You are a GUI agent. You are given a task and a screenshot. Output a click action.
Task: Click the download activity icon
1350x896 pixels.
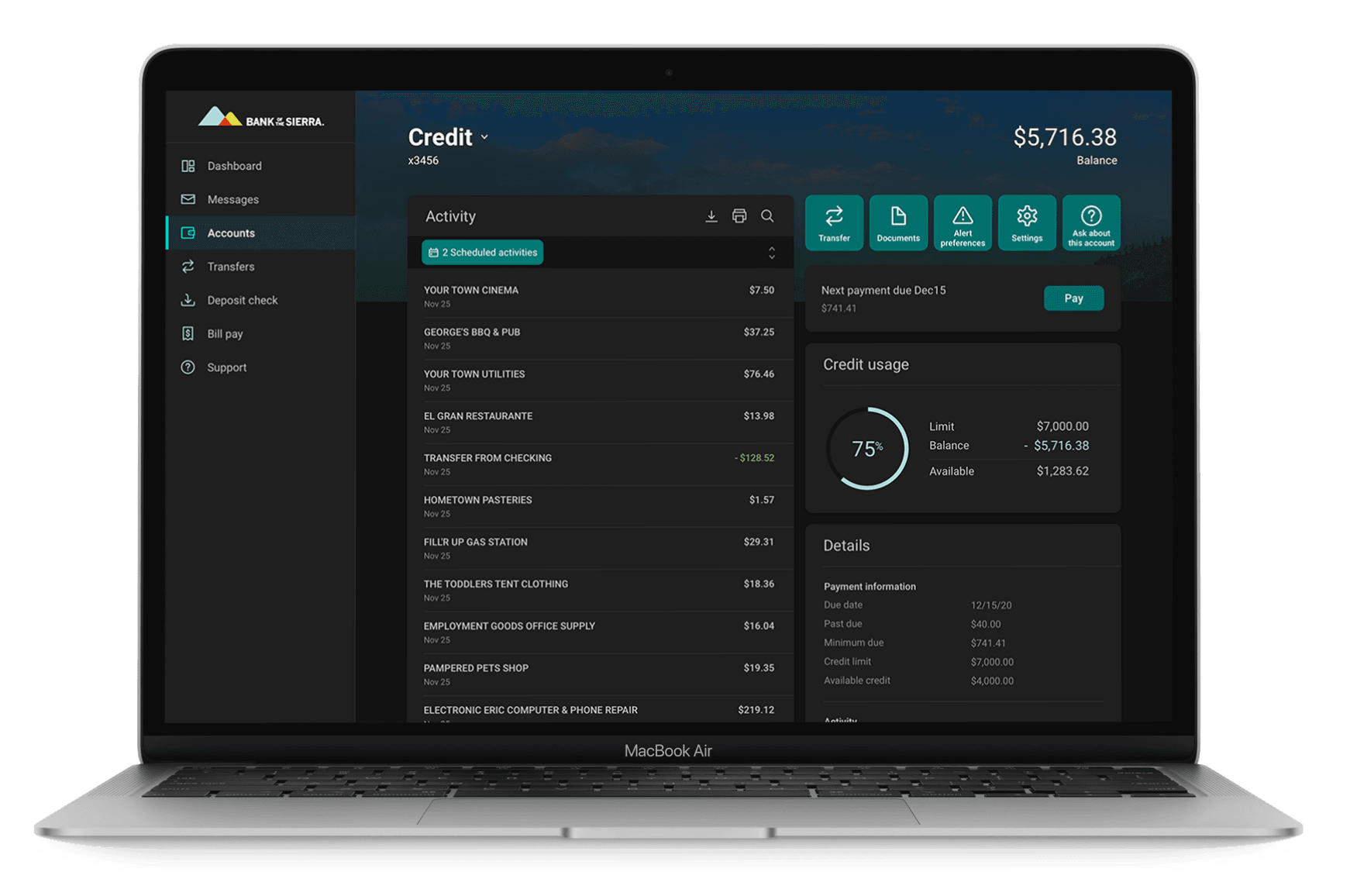click(x=711, y=216)
